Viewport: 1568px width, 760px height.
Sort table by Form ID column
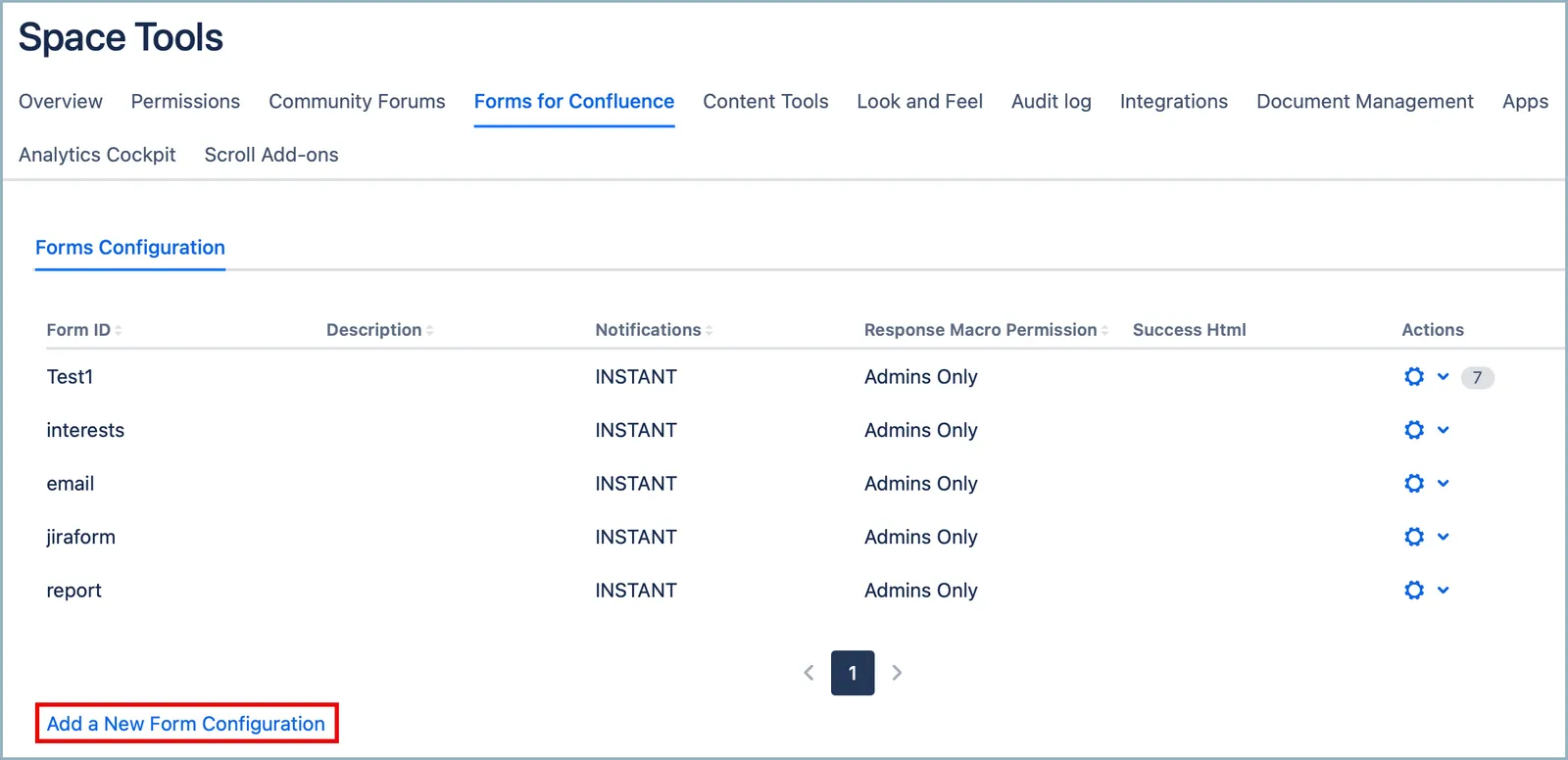coord(84,330)
